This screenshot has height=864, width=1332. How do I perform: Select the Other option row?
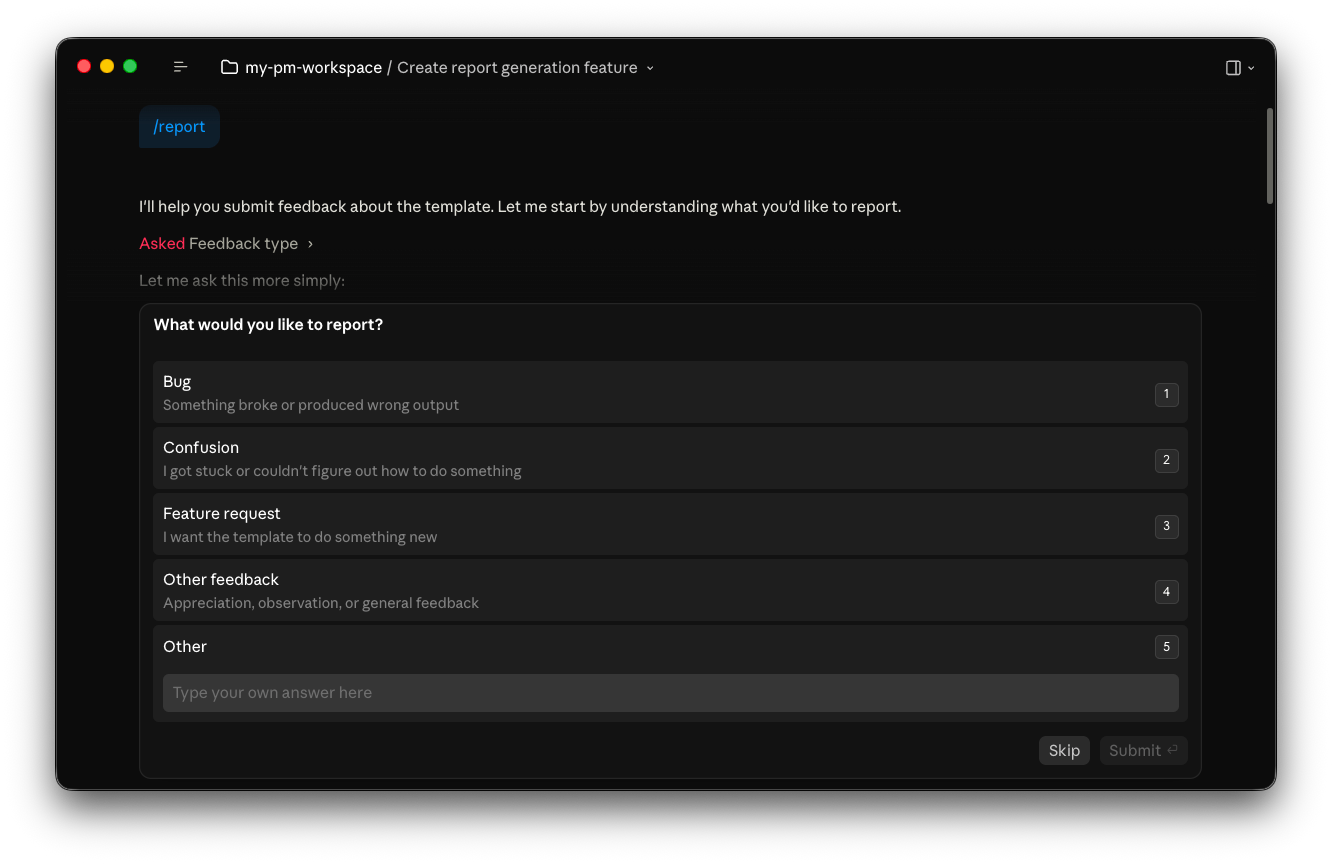[x=670, y=647]
